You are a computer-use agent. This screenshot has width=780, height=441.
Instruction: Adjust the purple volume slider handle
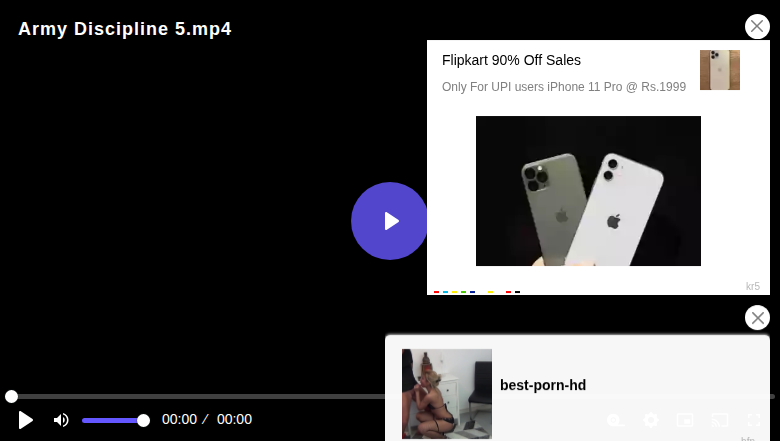pos(143,421)
